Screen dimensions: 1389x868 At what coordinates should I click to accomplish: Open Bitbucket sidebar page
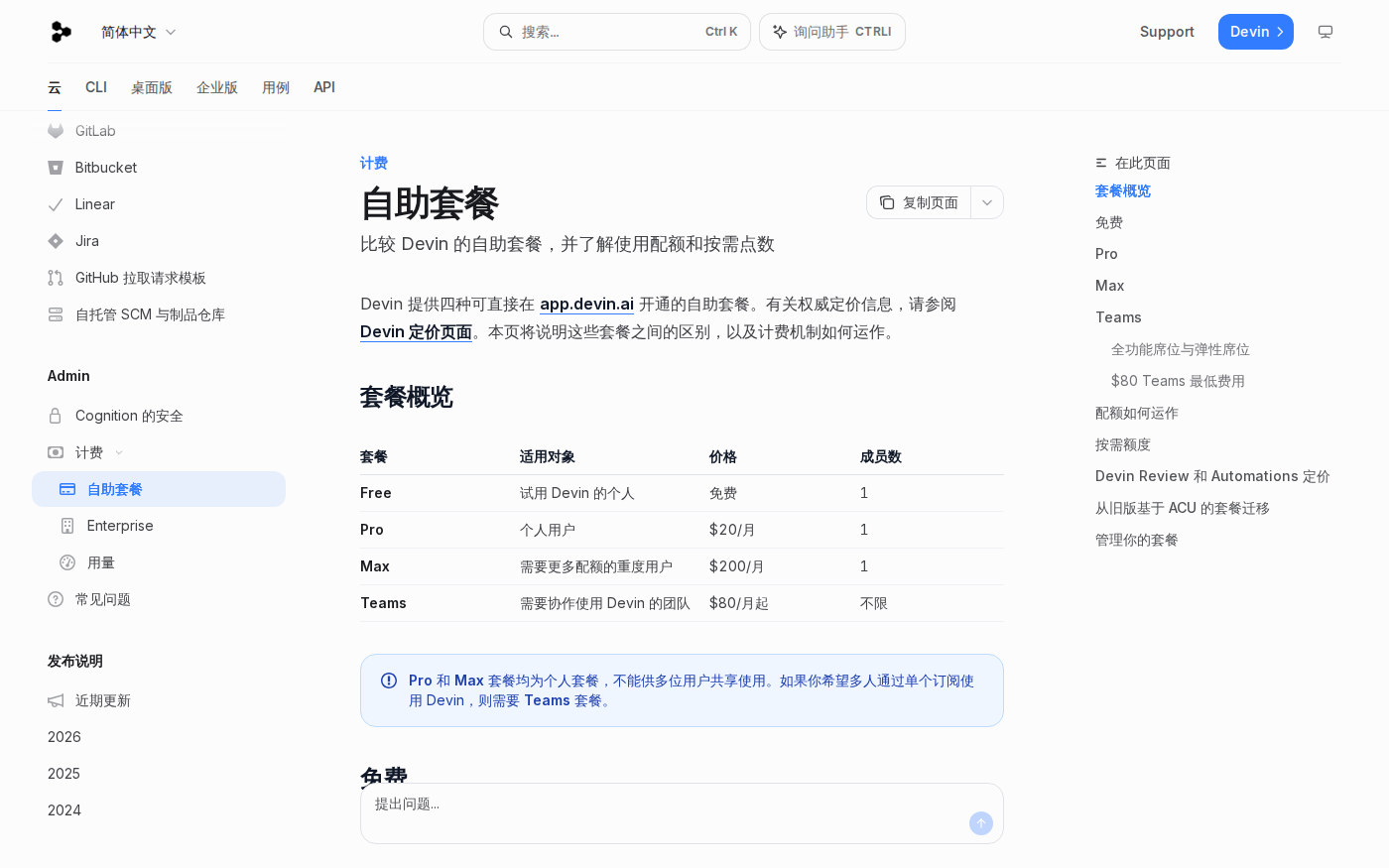(159, 168)
